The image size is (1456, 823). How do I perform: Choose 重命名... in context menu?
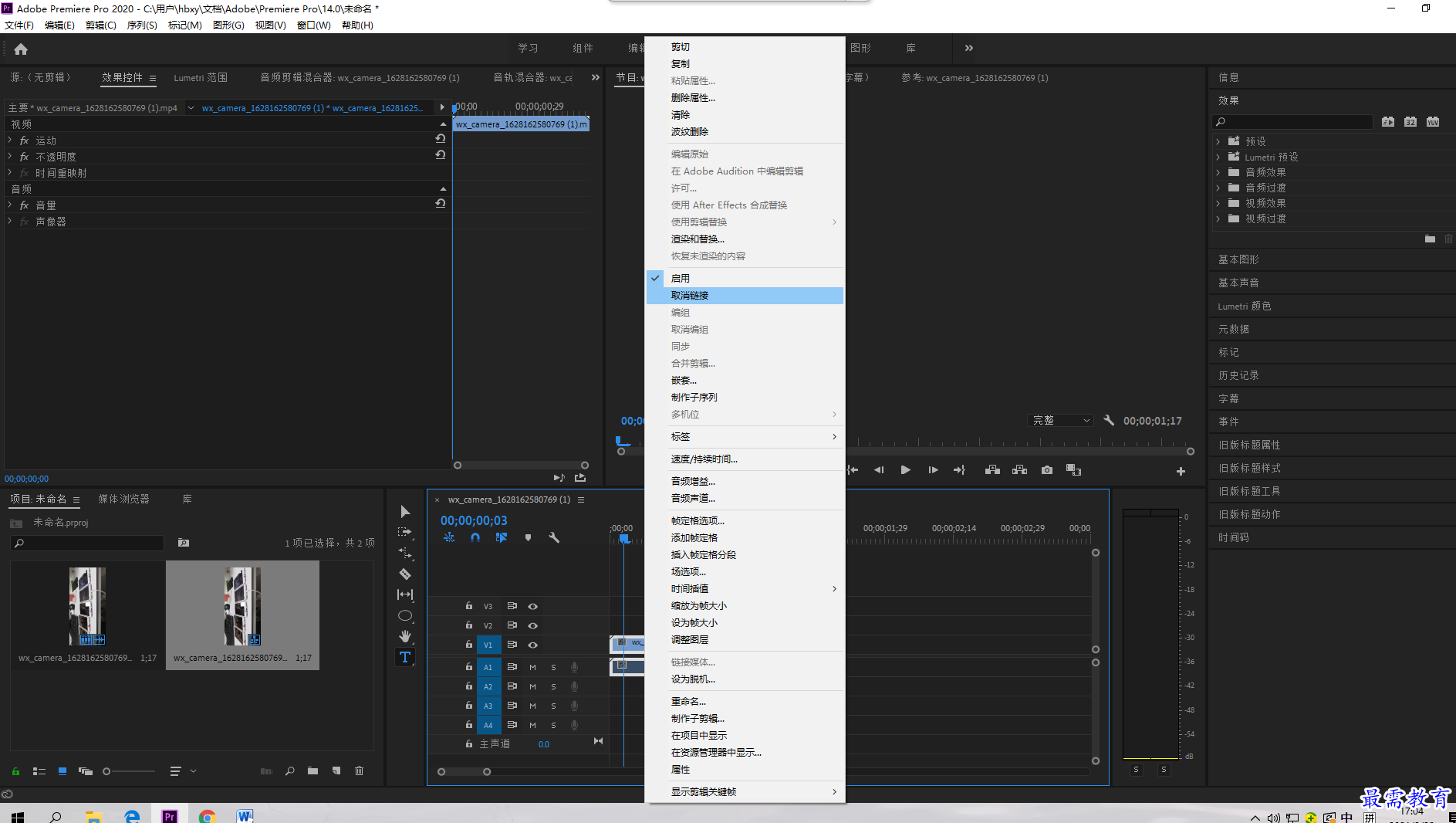(745, 701)
